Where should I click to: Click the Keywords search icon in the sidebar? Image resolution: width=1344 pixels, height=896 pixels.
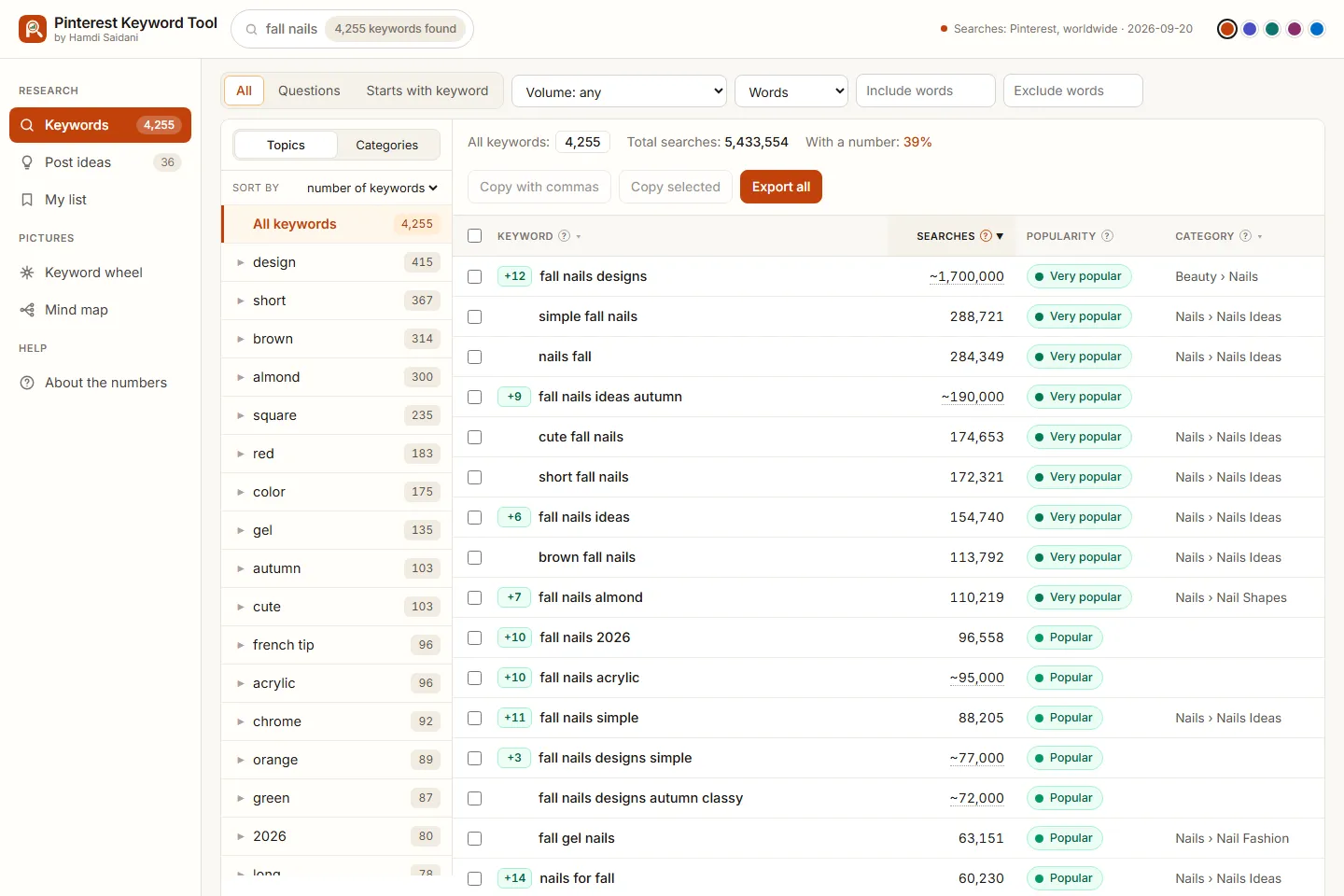pyautogui.click(x=27, y=125)
